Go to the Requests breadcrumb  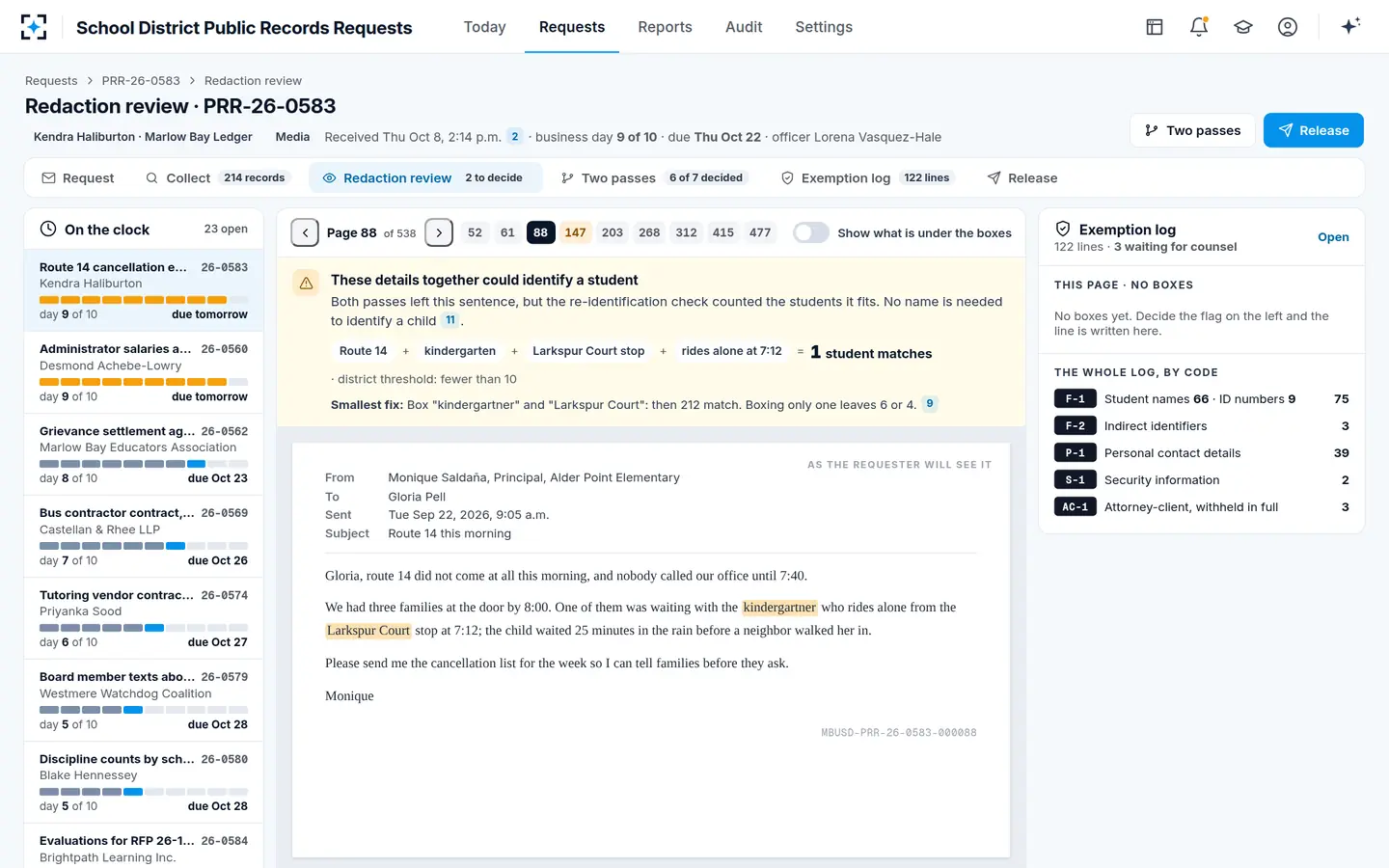point(51,81)
